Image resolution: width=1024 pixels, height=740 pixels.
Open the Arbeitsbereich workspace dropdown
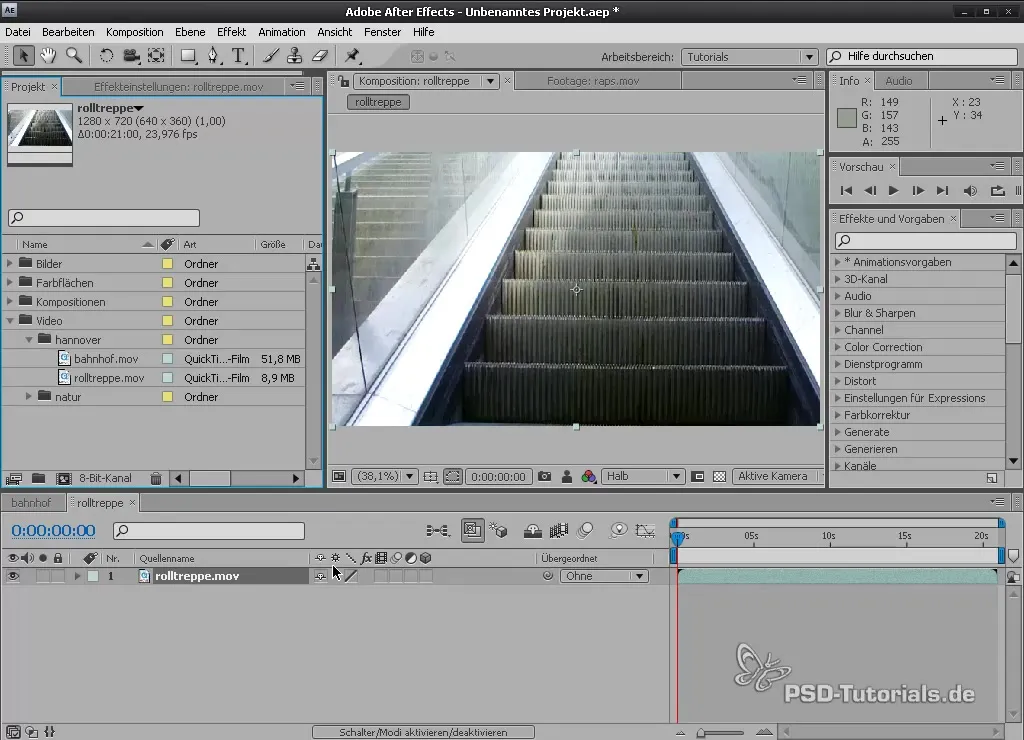pyautogui.click(x=749, y=57)
